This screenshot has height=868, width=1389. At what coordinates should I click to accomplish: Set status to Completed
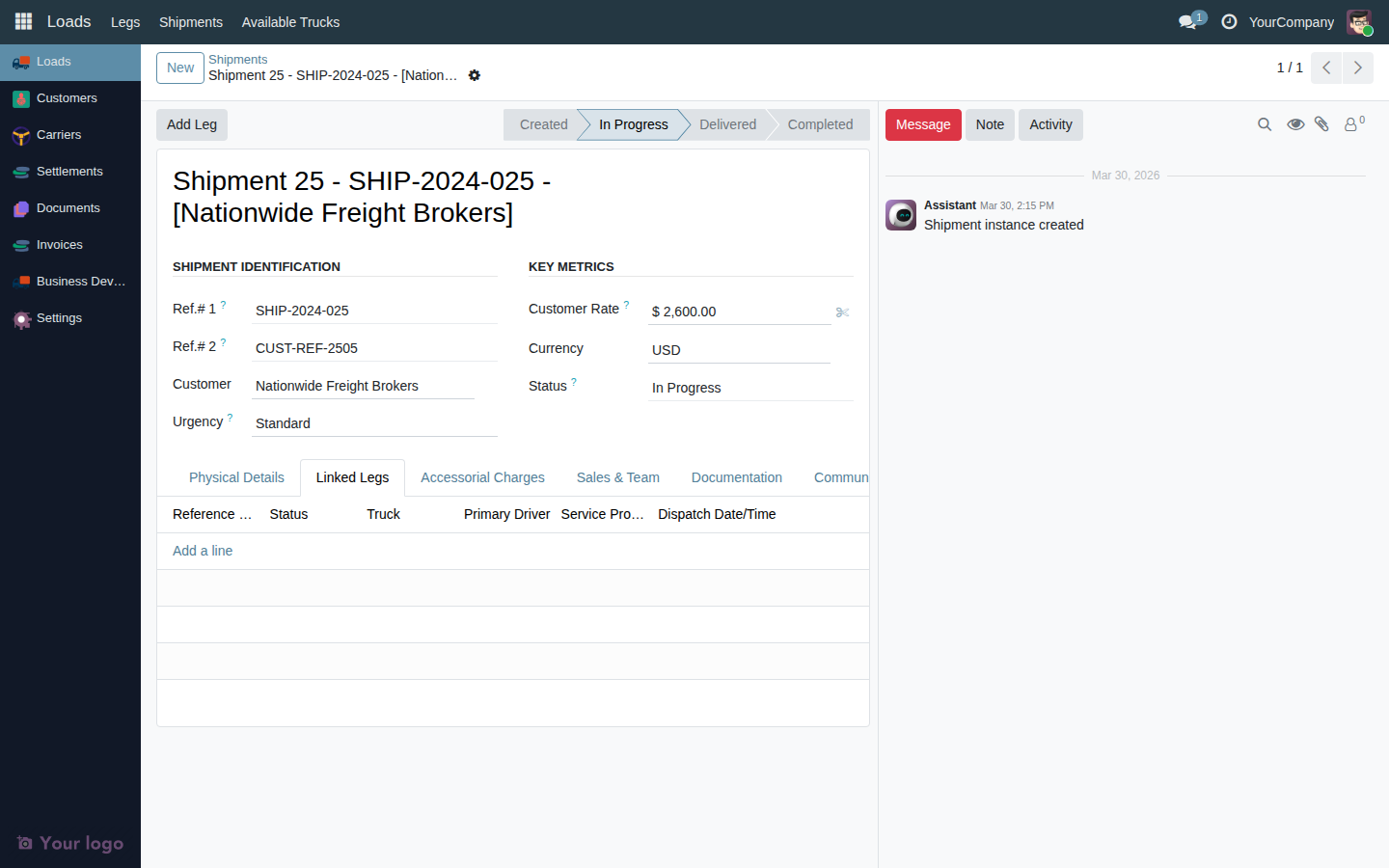click(820, 124)
